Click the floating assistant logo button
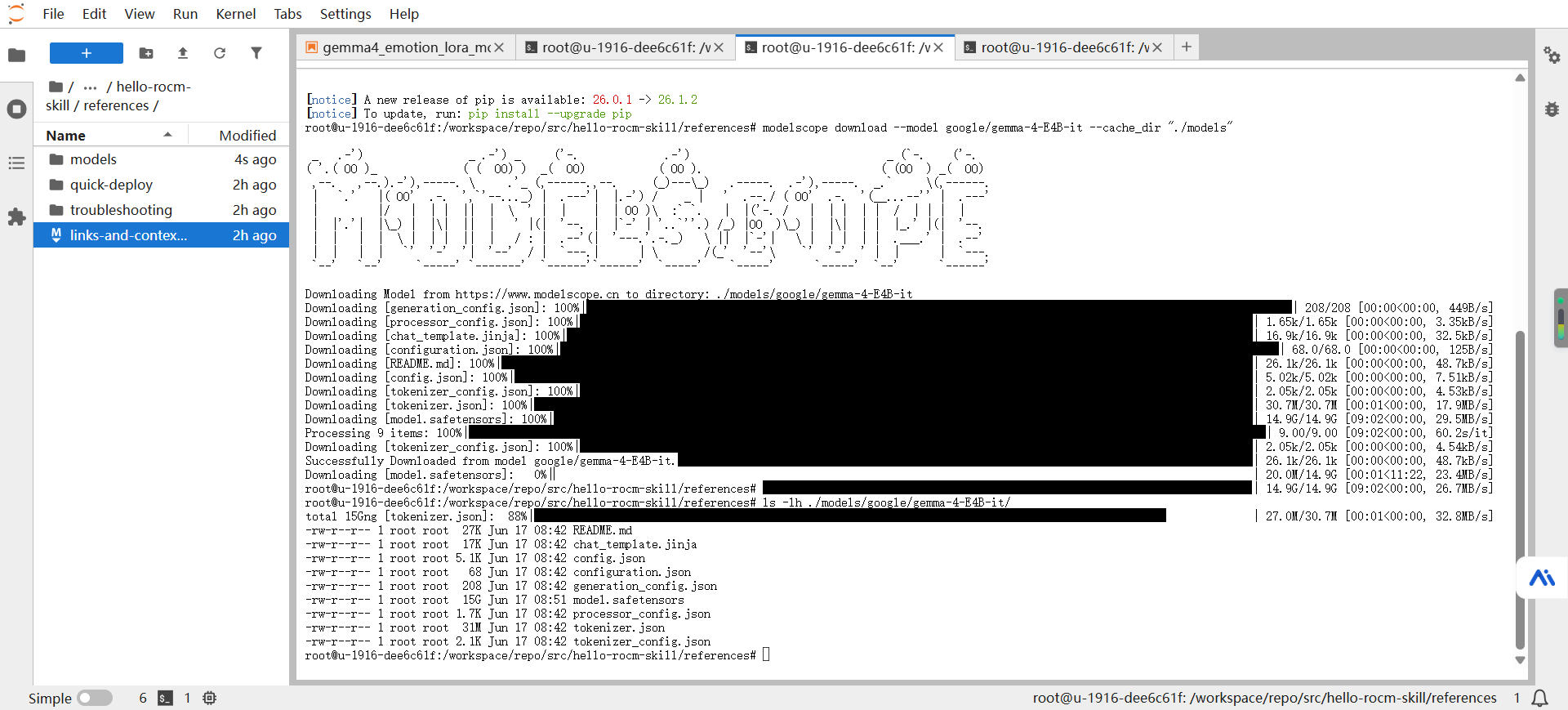The width and height of the screenshot is (1568, 710). click(1542, 578)
